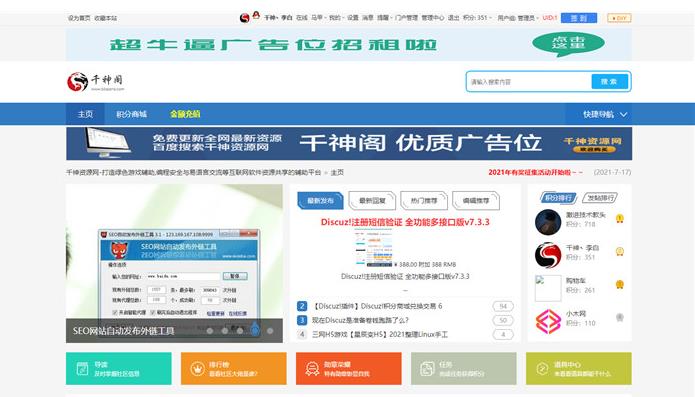Click the 导读 tile icon
Screen dimensions: 695x397
click(x=82, y=368)
